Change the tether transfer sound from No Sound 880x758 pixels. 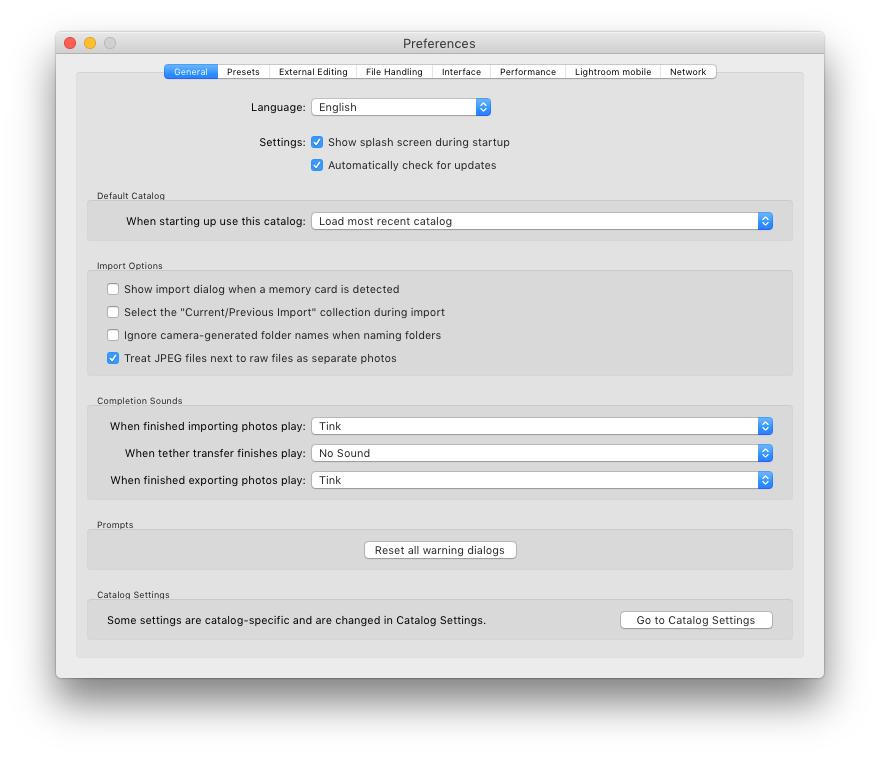click(x=542, y=453)
